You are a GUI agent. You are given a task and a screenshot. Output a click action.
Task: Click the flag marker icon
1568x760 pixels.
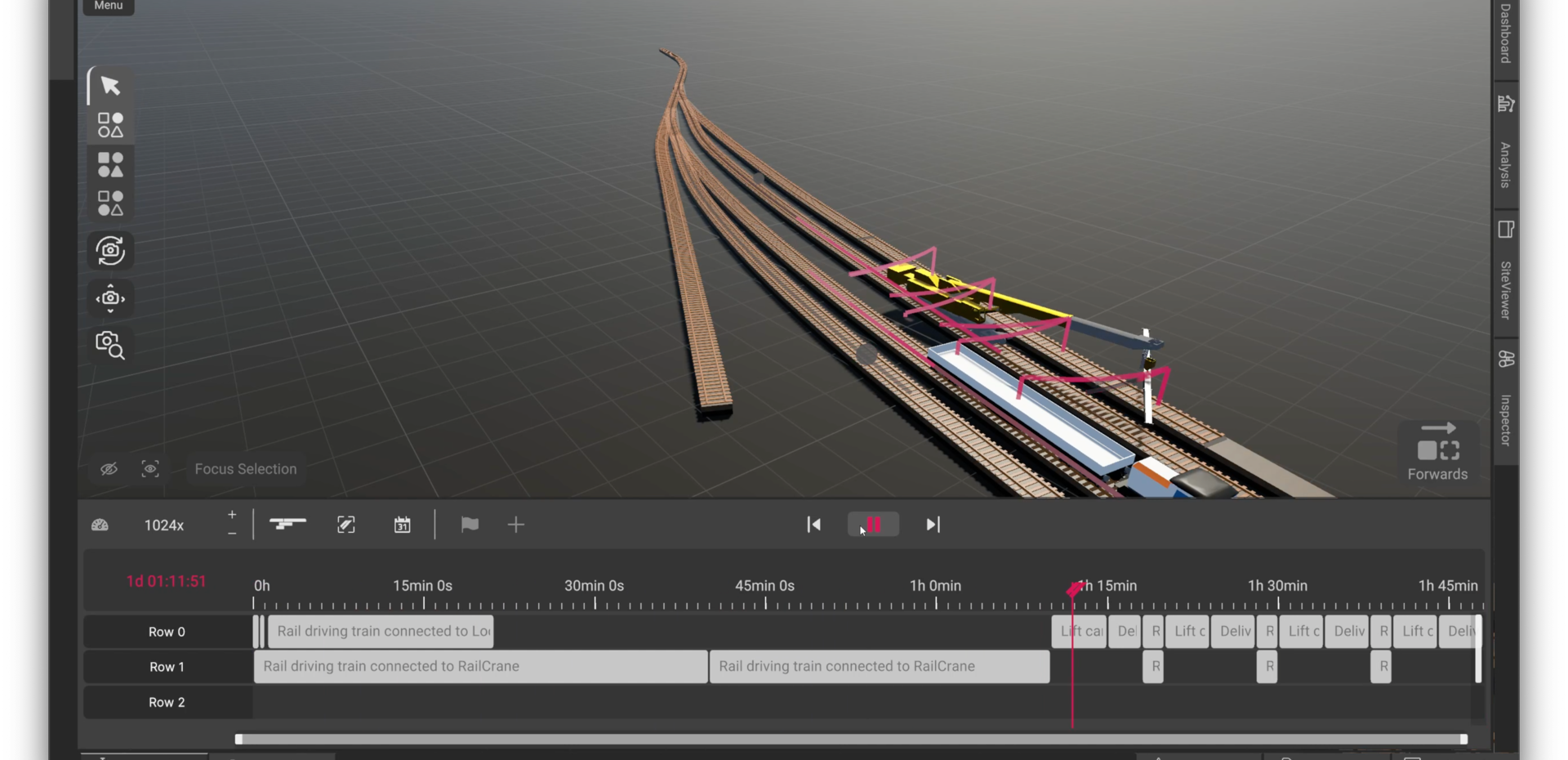(x=470, y=525)
